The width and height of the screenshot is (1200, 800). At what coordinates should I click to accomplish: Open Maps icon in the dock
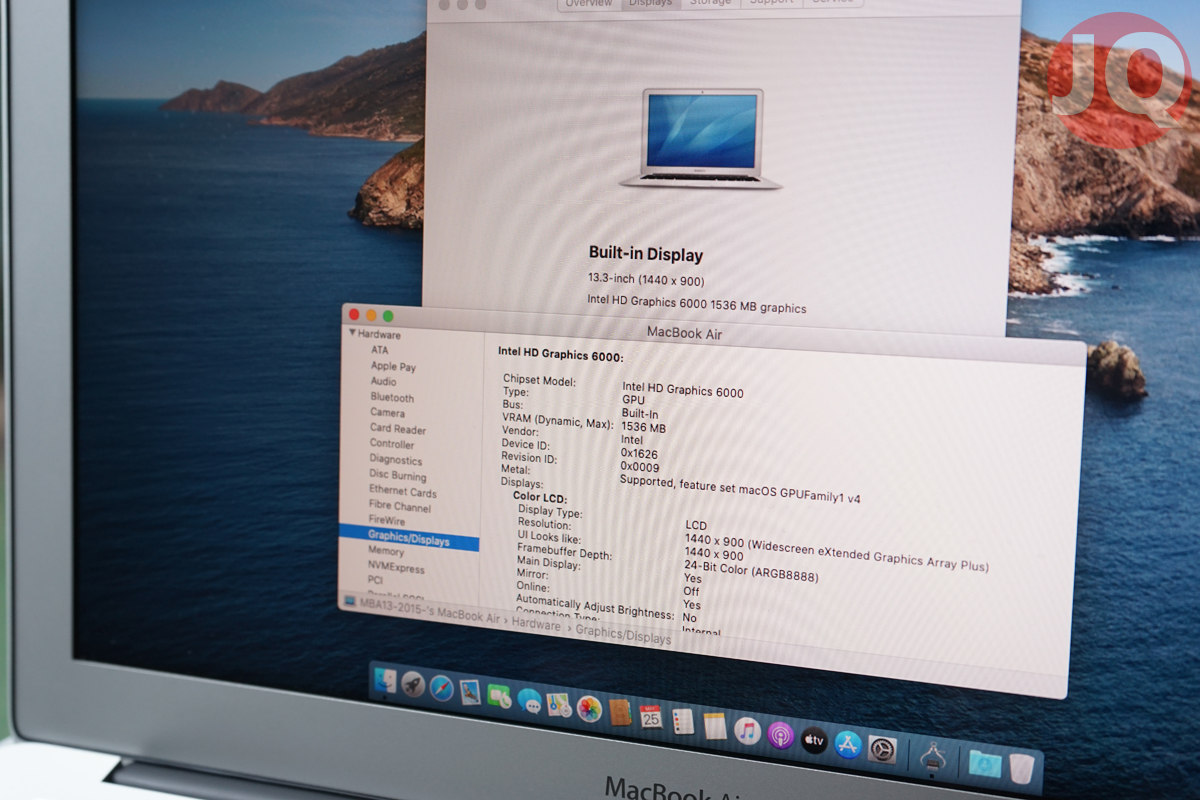coord(559,704)
